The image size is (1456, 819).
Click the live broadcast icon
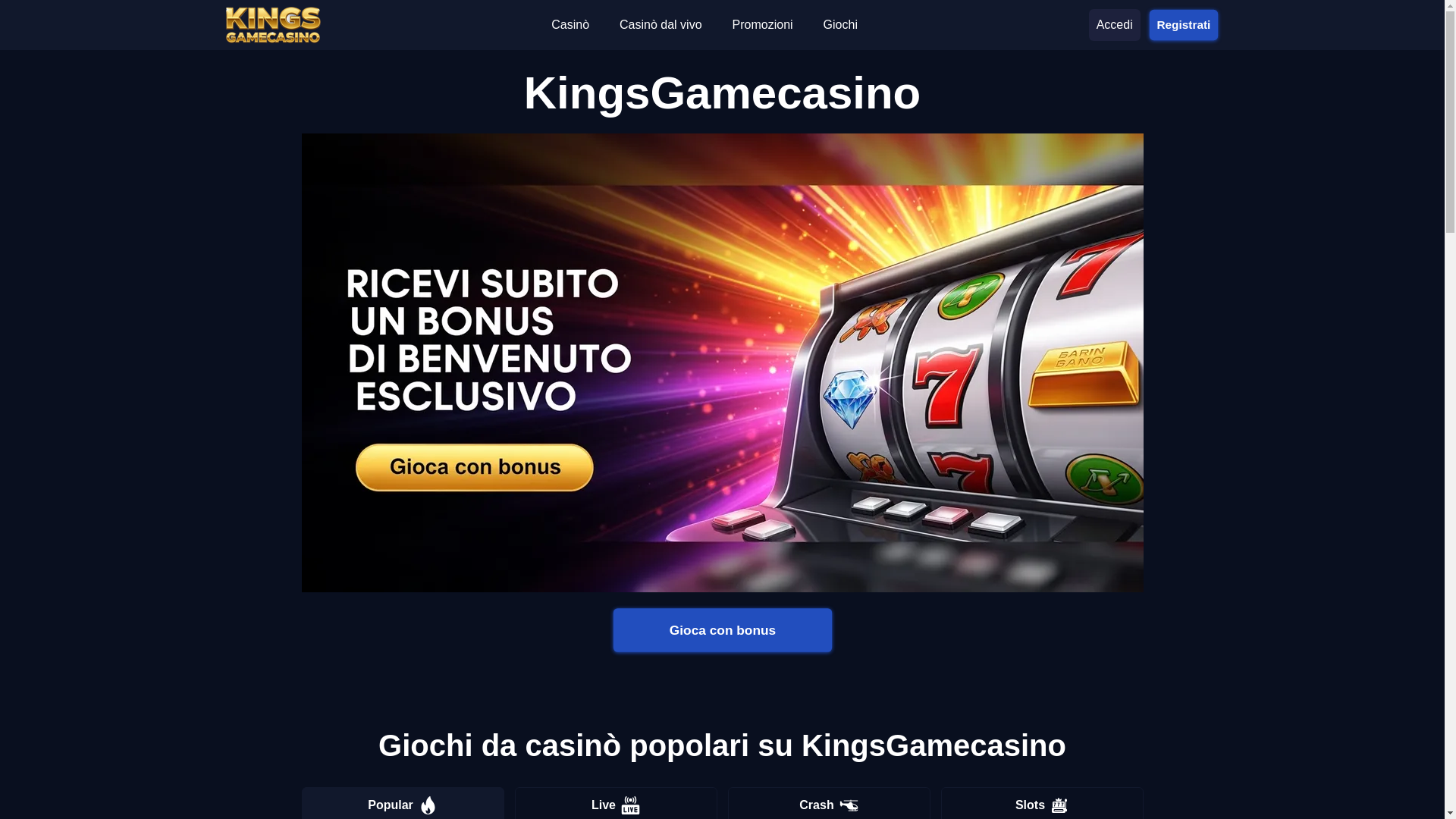tap(631, 805)
